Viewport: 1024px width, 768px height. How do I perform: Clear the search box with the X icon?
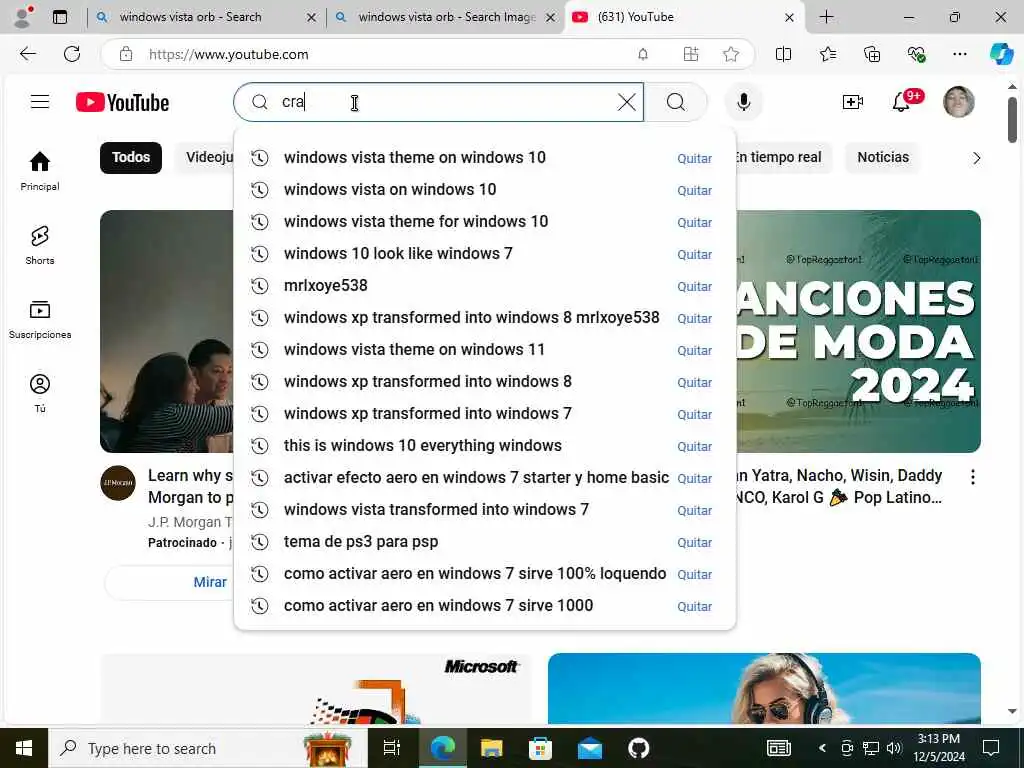(626, 102)
